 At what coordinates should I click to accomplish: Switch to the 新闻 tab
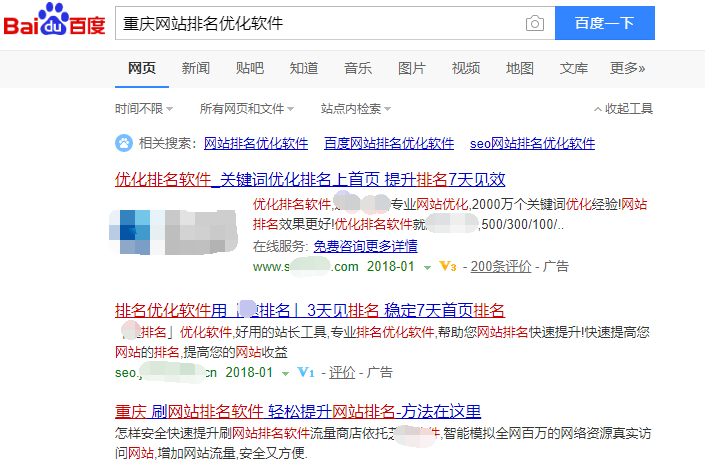point(196,68)
